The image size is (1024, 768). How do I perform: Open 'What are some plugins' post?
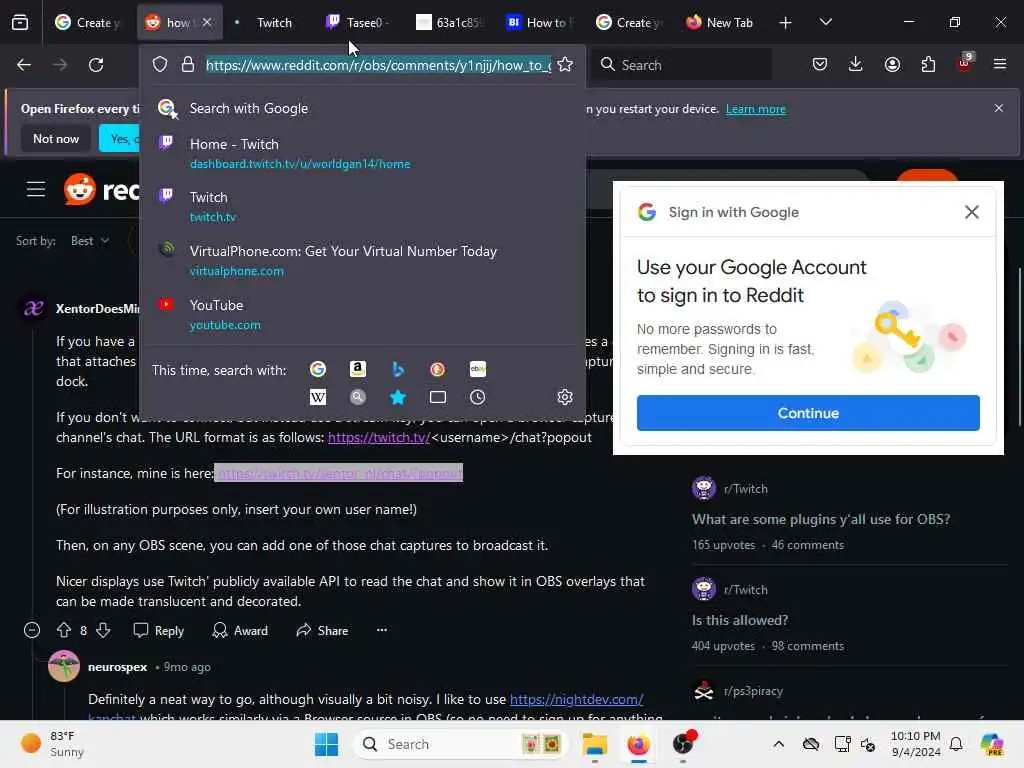(x=821, y=519)
